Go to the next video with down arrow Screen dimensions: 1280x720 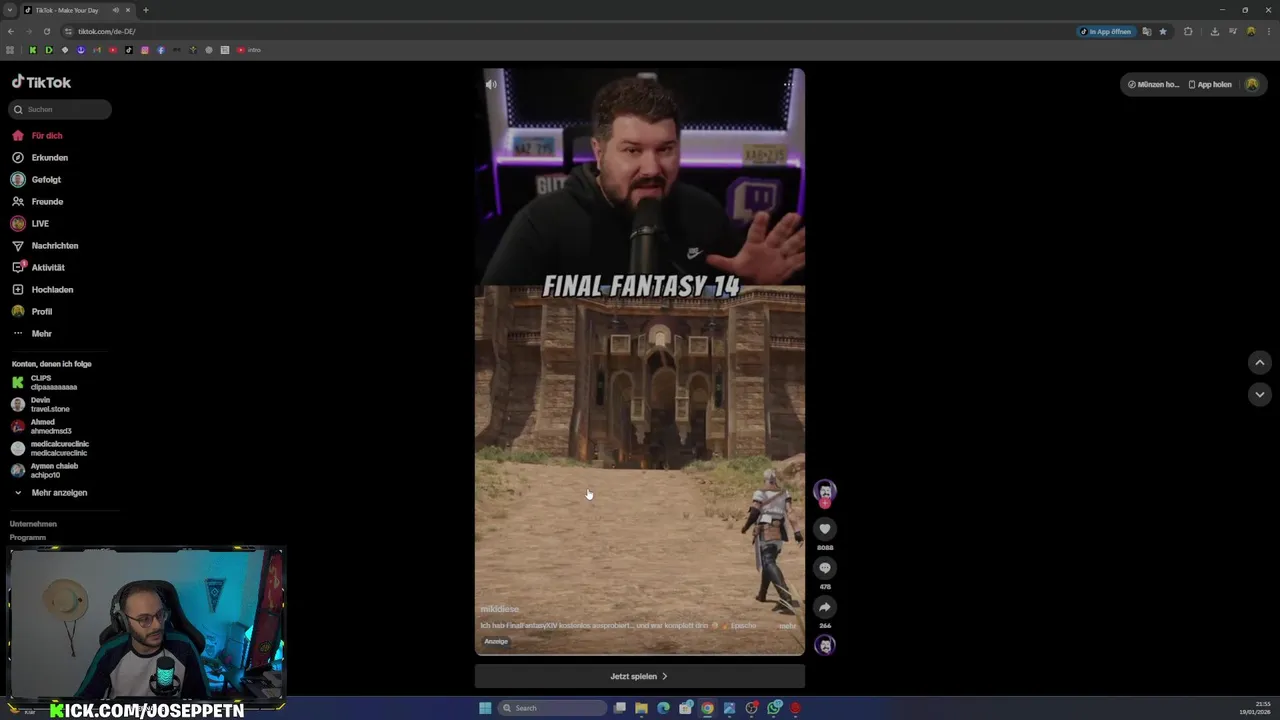(x=1259, y=394)
